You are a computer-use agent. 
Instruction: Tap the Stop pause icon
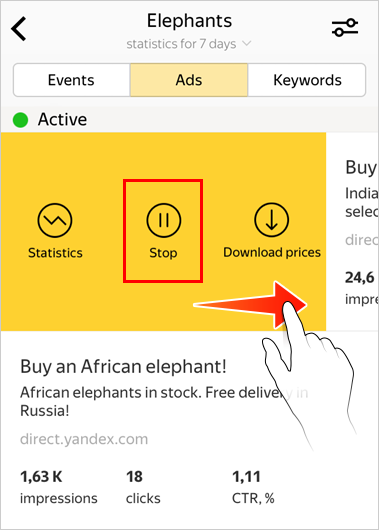click(164, 220)
